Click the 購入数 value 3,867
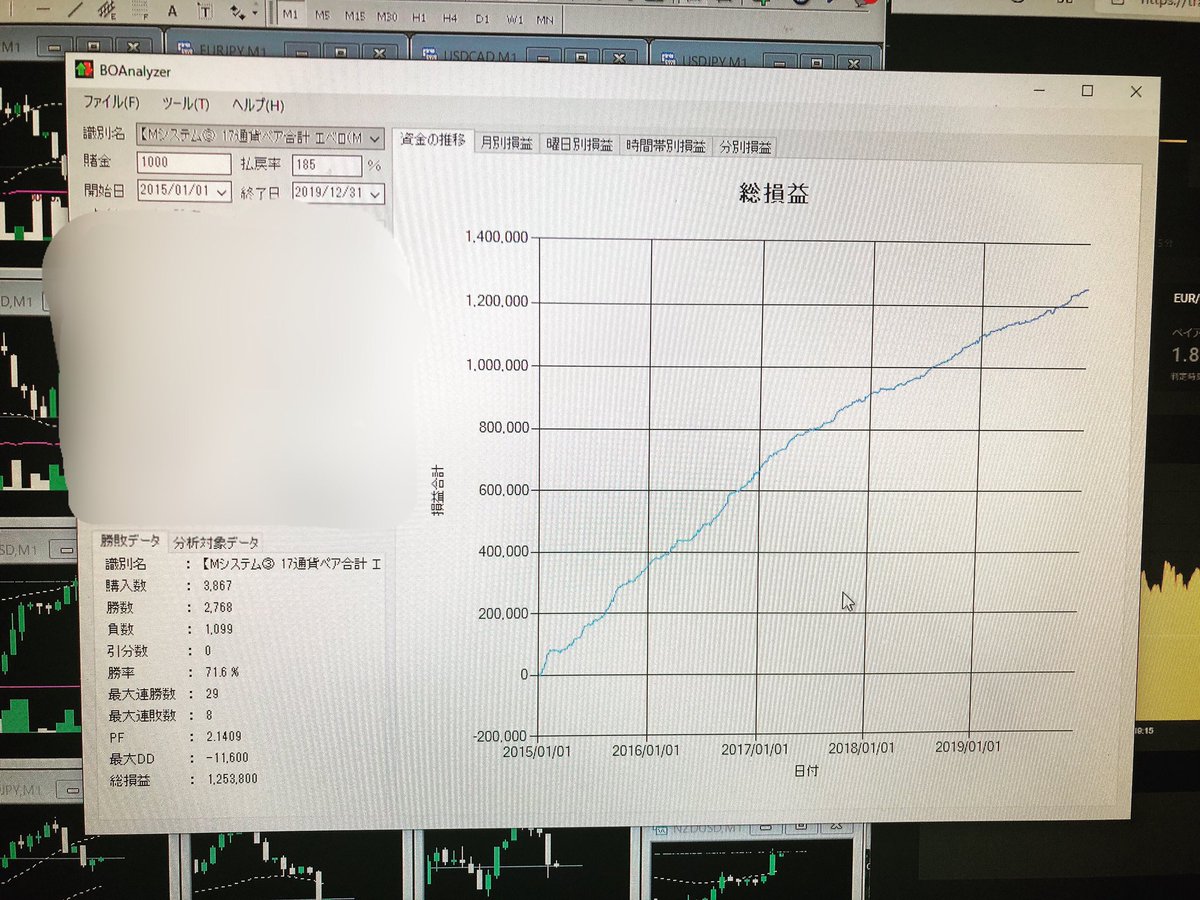The width and height of the screenshot is (1200, 900). (218, 586)
